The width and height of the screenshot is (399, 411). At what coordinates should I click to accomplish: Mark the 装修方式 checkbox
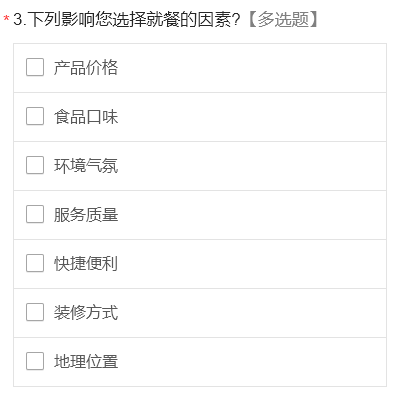(35, 312)
